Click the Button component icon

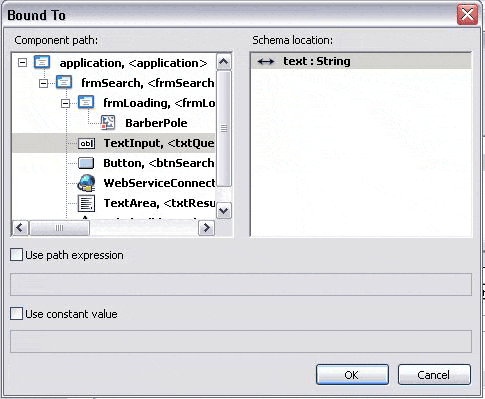(86, 163)
